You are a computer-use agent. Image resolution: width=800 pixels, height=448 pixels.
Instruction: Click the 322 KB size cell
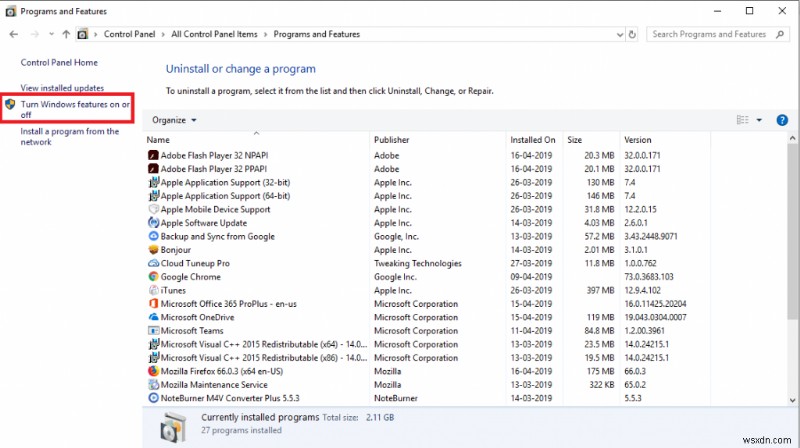point(602,385)
